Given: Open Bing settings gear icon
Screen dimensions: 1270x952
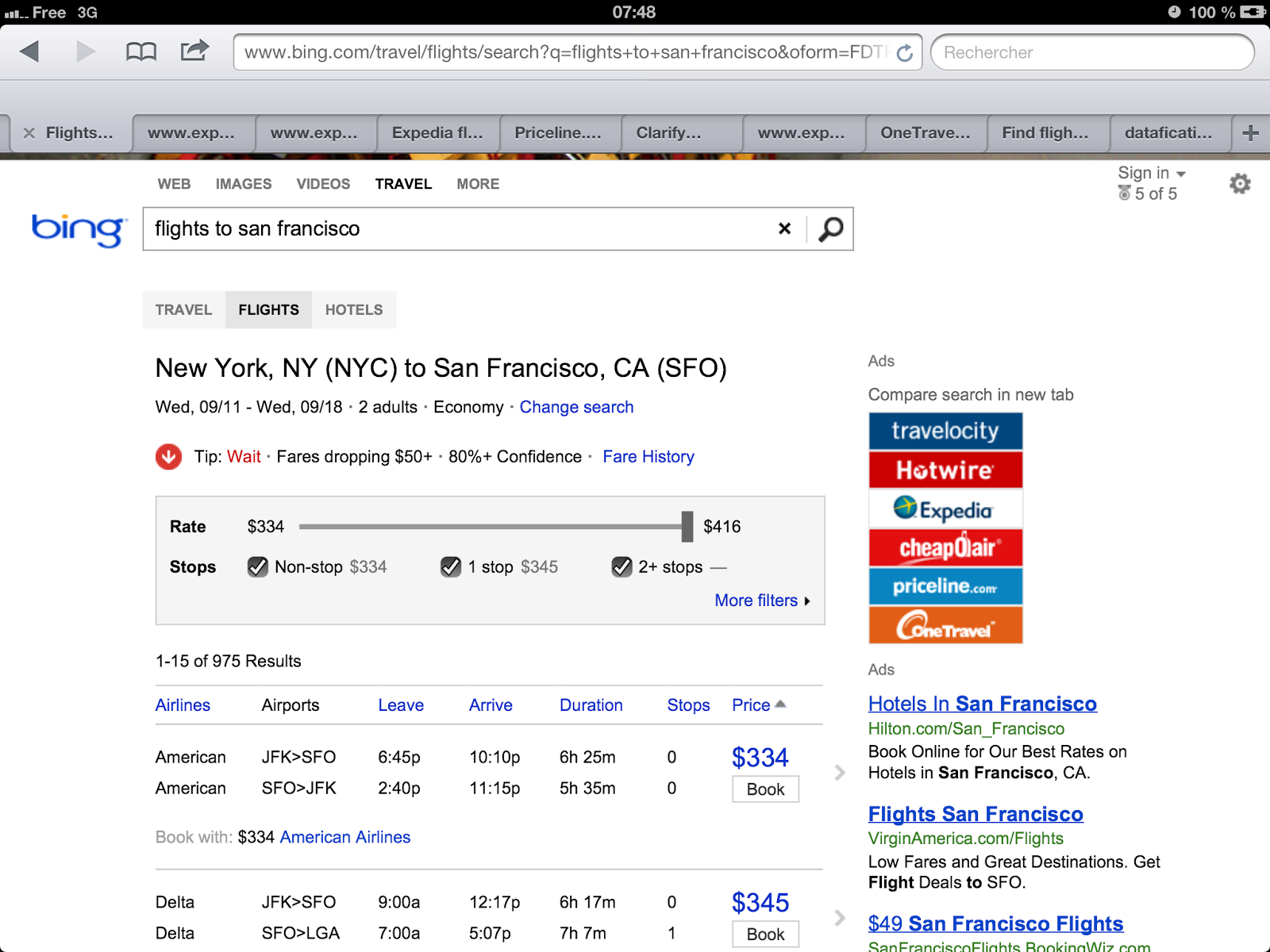Looking at the screenshot, I should [1240, 184].
